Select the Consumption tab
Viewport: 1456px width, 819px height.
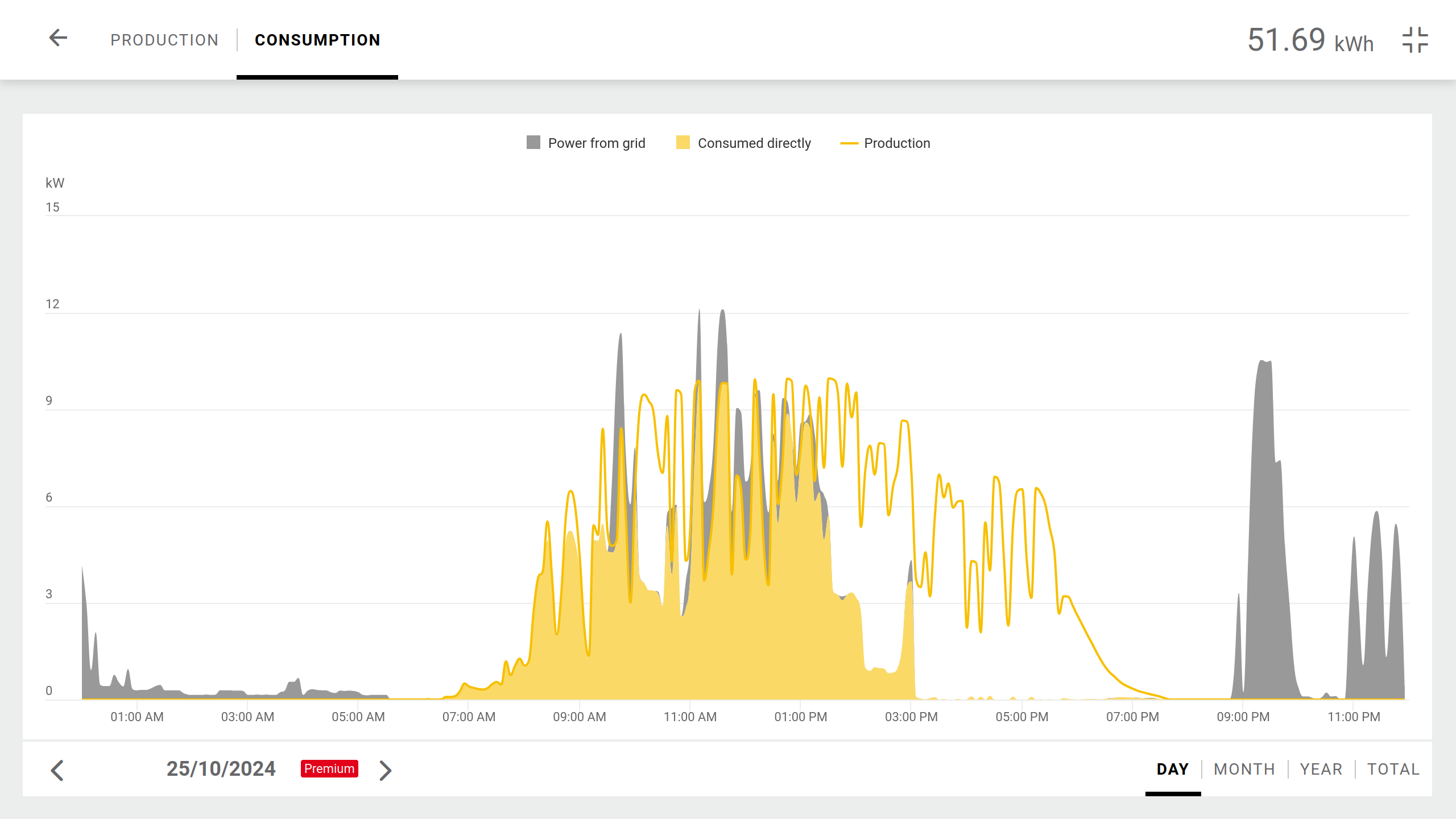coord(317,40)
